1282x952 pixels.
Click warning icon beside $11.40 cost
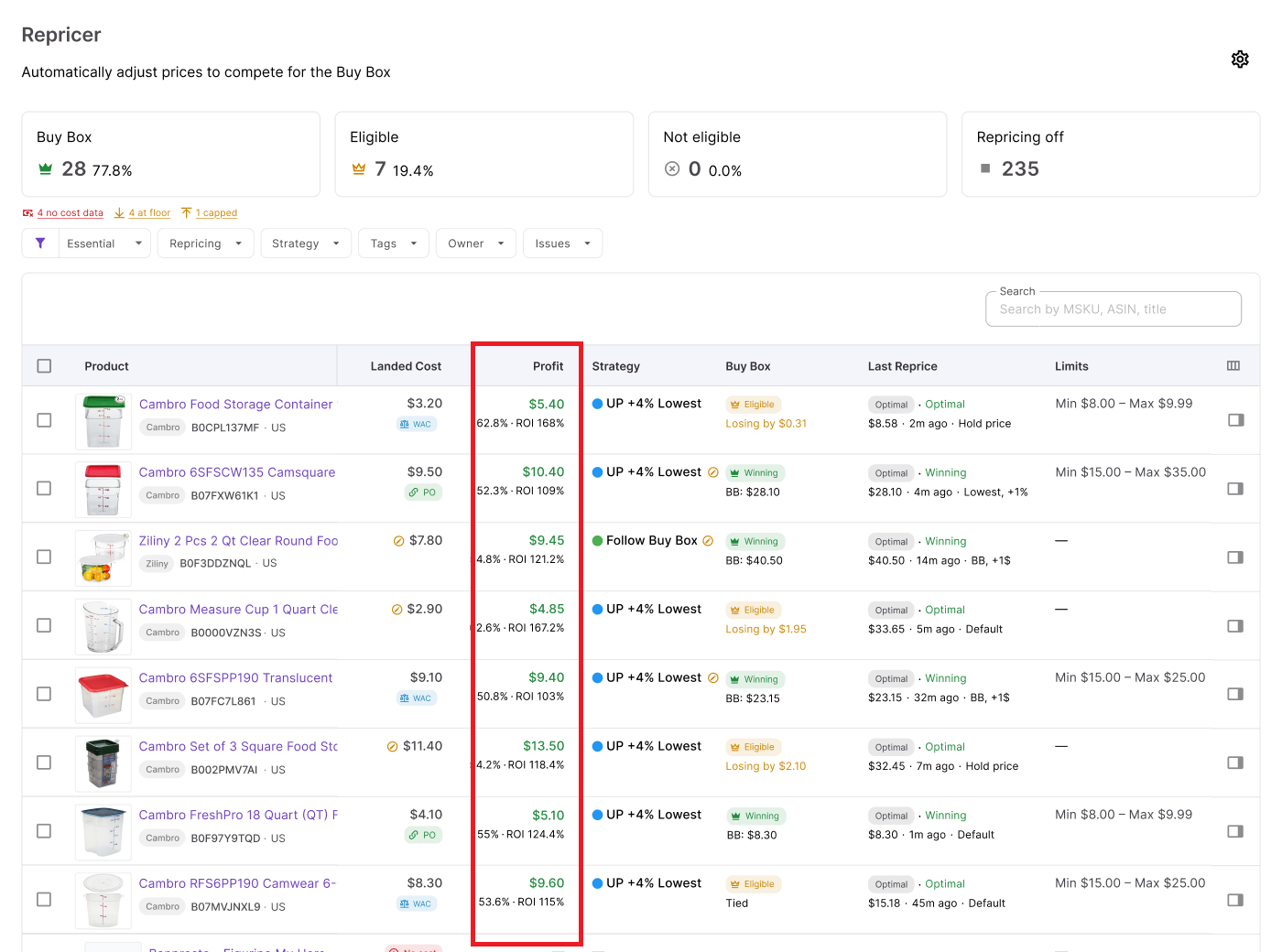[393, 747]
